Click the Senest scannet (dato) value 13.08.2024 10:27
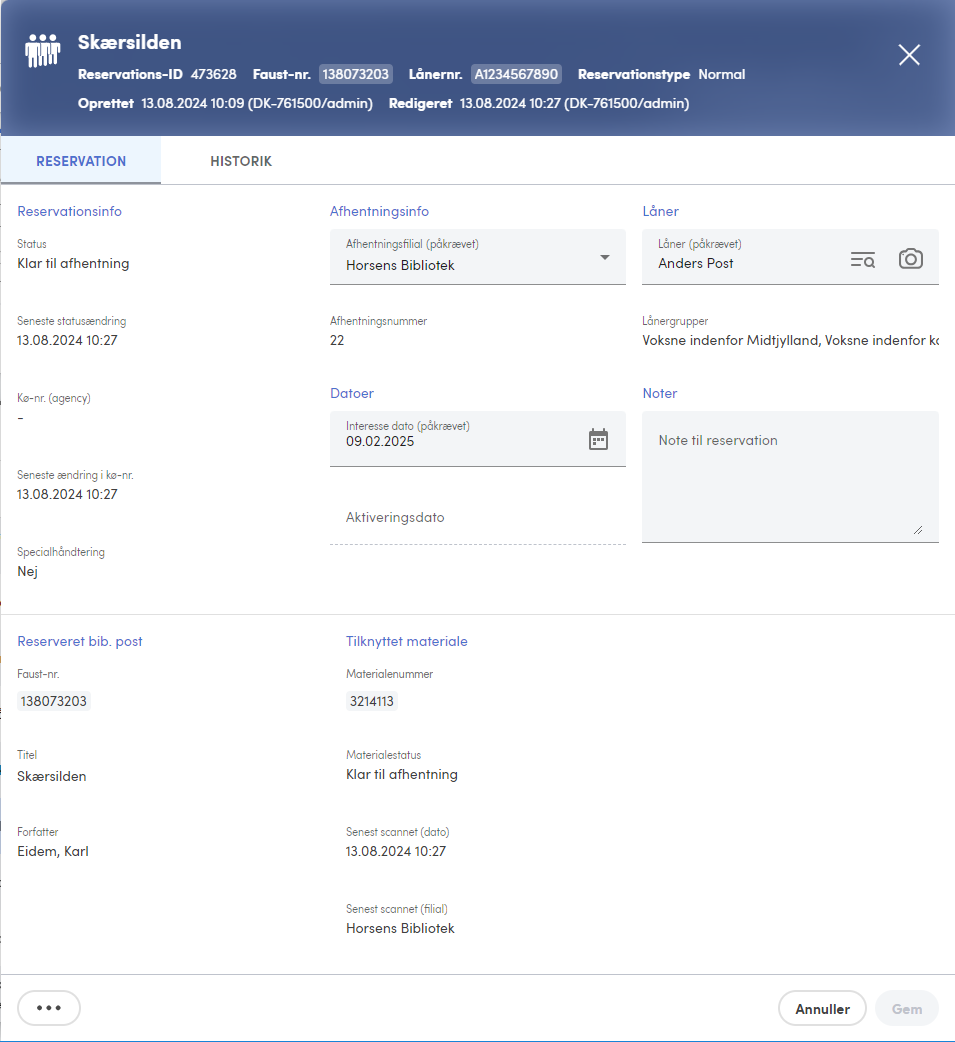 point(396,851)
